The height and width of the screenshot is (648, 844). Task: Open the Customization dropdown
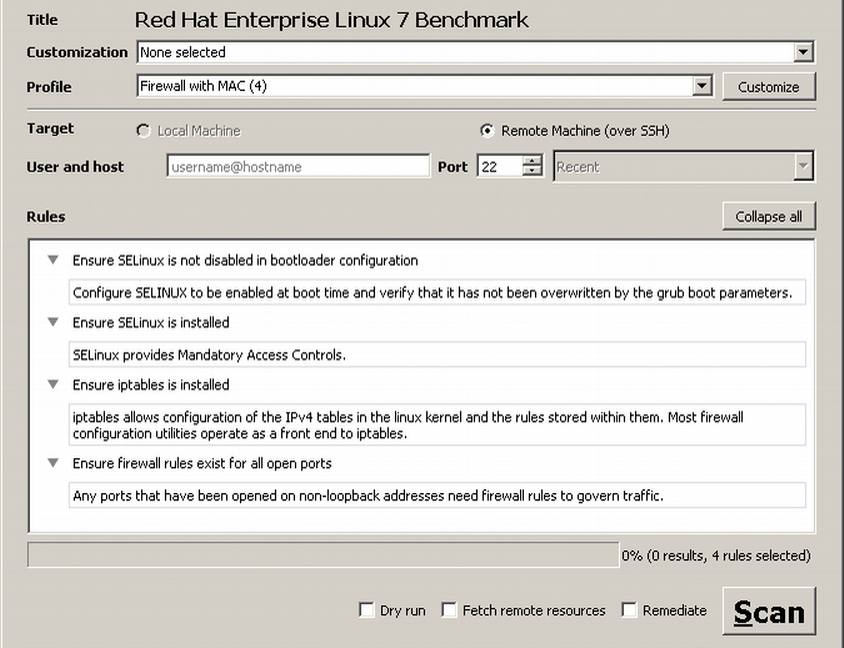click(476, 52)
